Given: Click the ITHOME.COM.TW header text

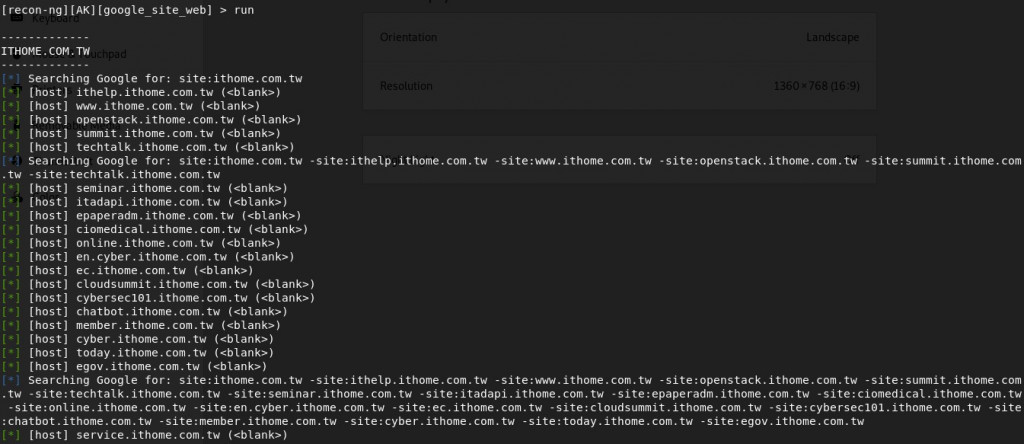Looking at the screenshot, I should coord(46,50).
